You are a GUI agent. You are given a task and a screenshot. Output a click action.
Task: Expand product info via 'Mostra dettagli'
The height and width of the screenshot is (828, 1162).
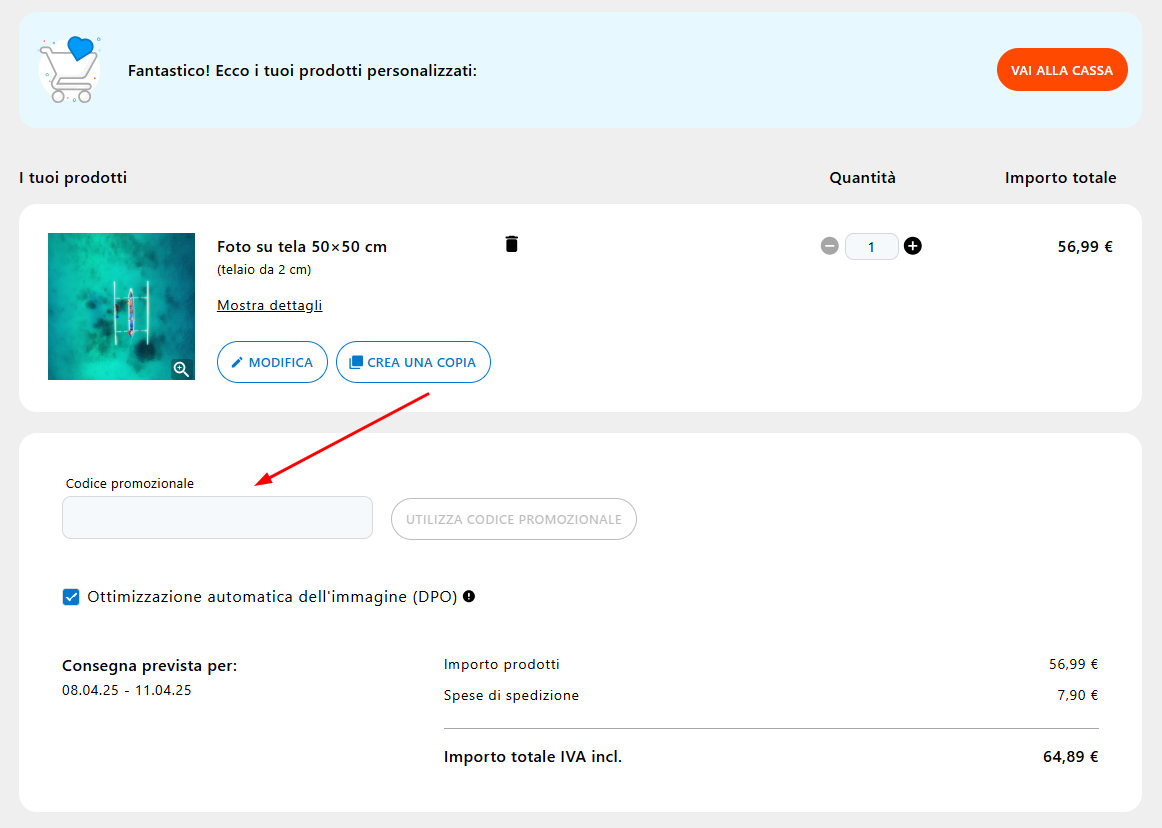(269, 305)
